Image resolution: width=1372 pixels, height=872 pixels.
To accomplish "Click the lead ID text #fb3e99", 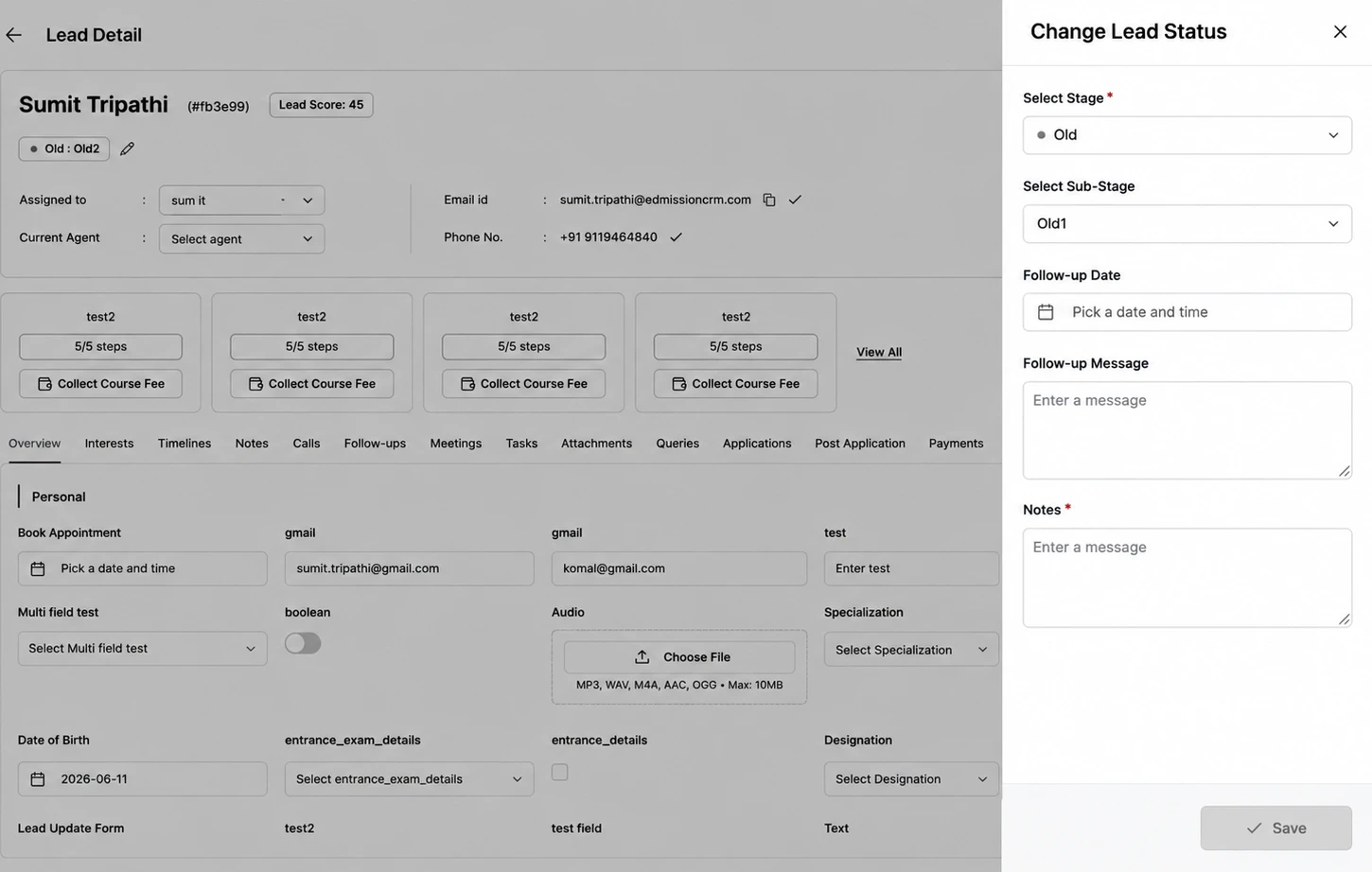I will [219, 106].
